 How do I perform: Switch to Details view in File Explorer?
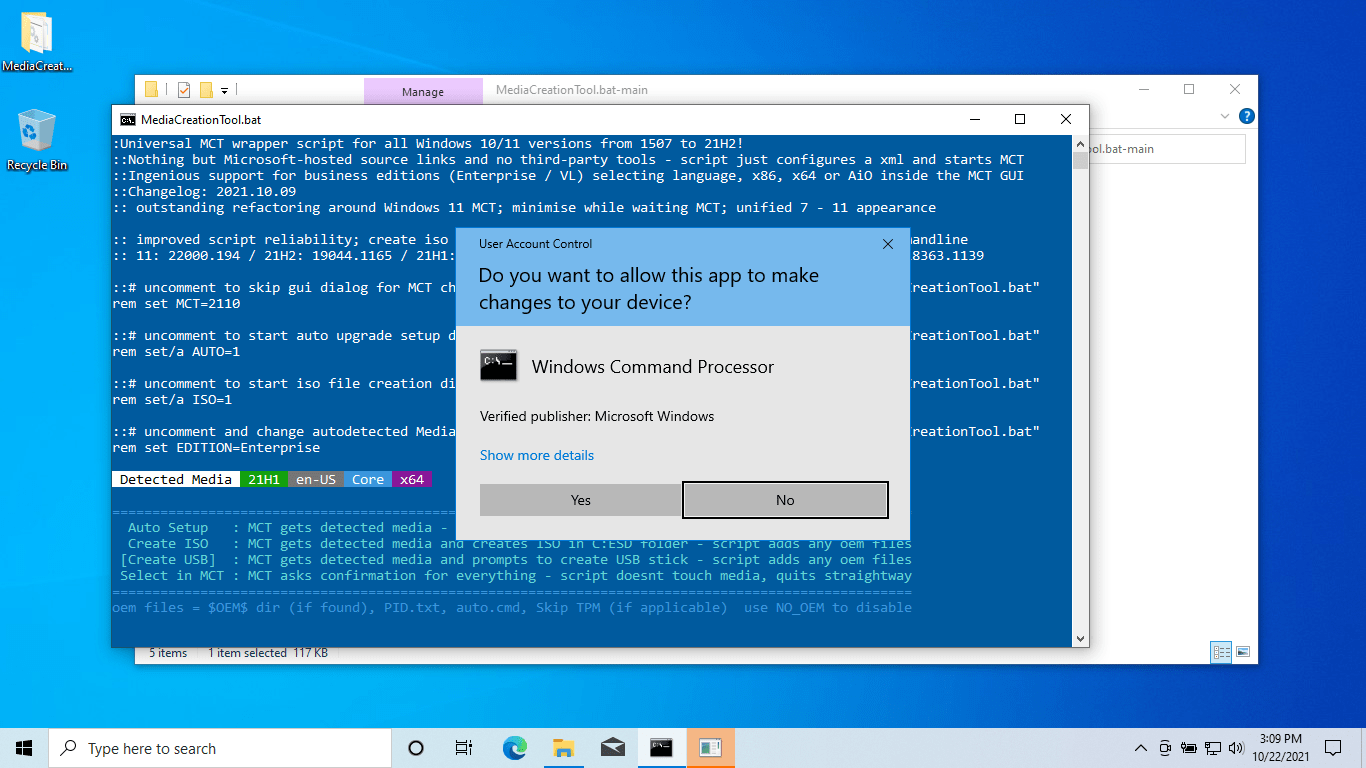1221,652
